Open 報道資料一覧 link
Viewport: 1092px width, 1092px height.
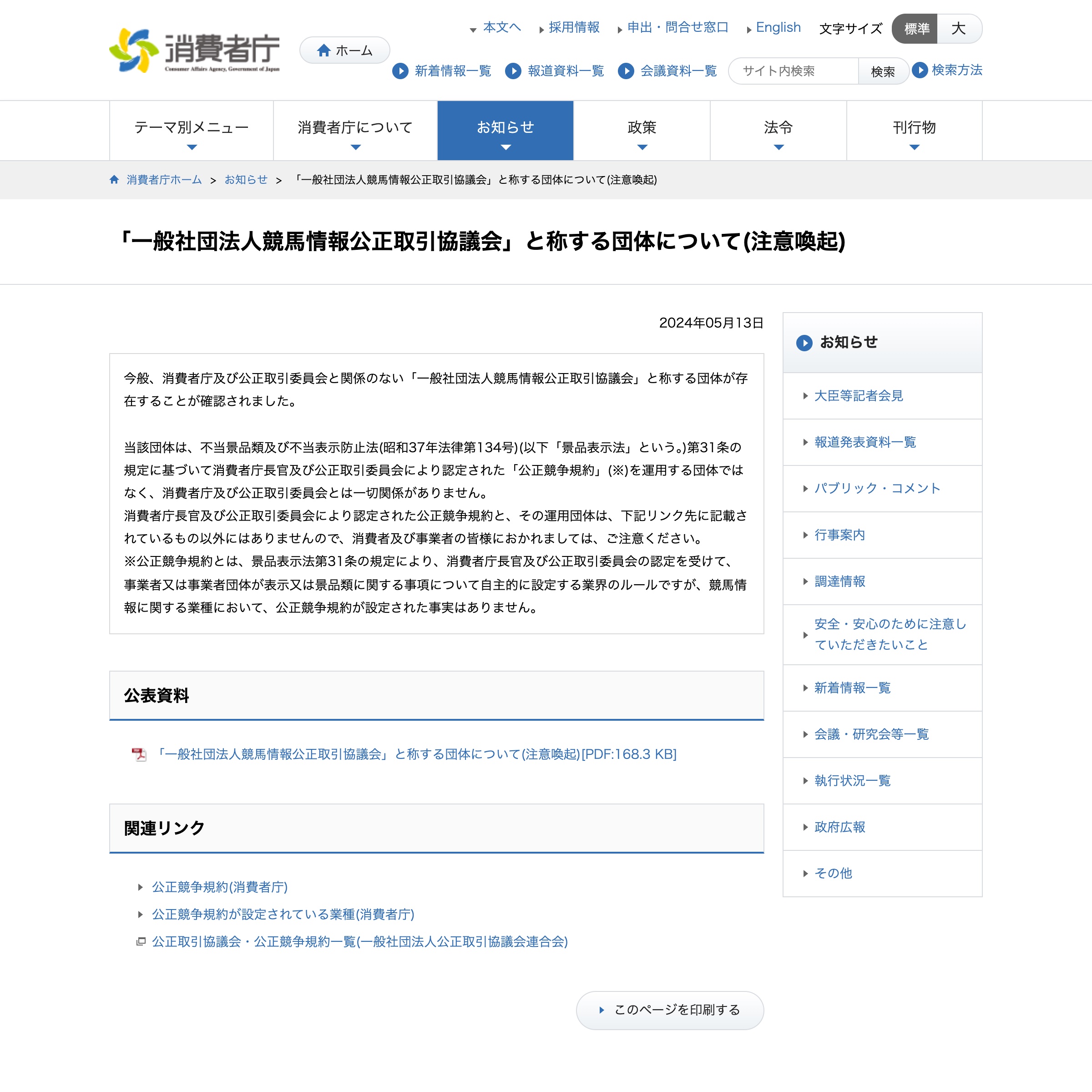[x=566, y=71]
